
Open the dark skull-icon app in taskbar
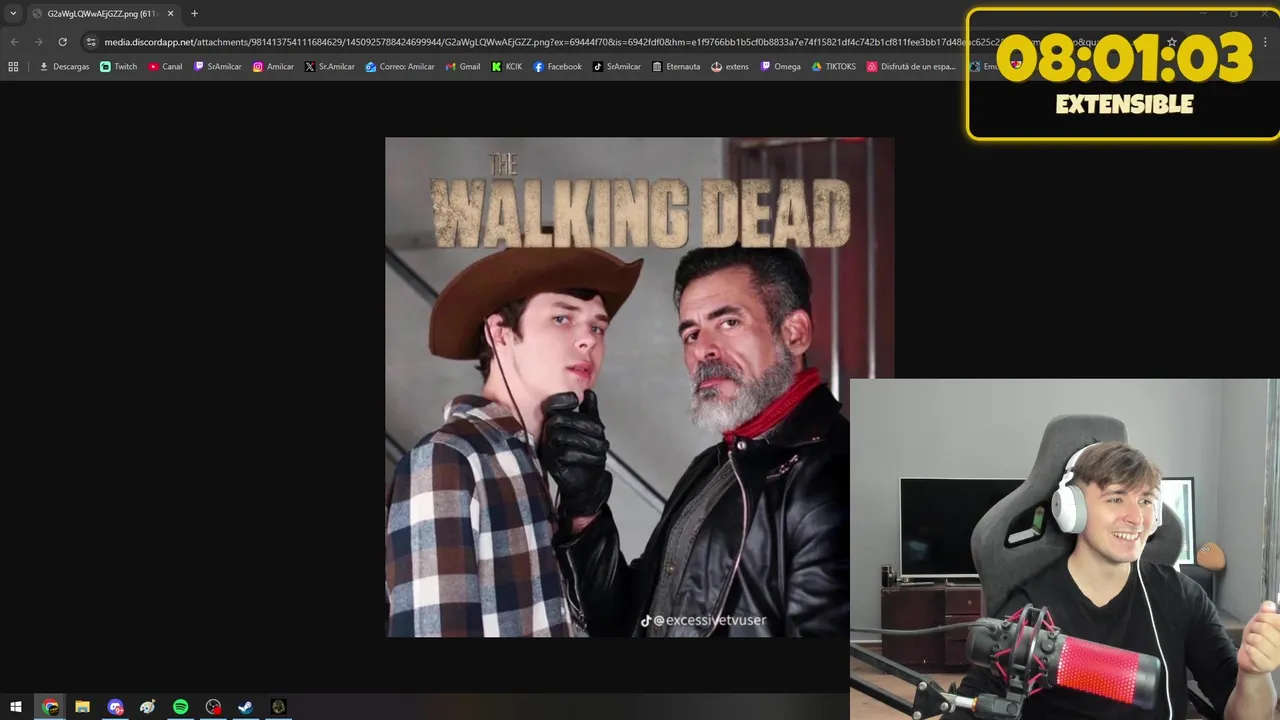coord(278,707)
